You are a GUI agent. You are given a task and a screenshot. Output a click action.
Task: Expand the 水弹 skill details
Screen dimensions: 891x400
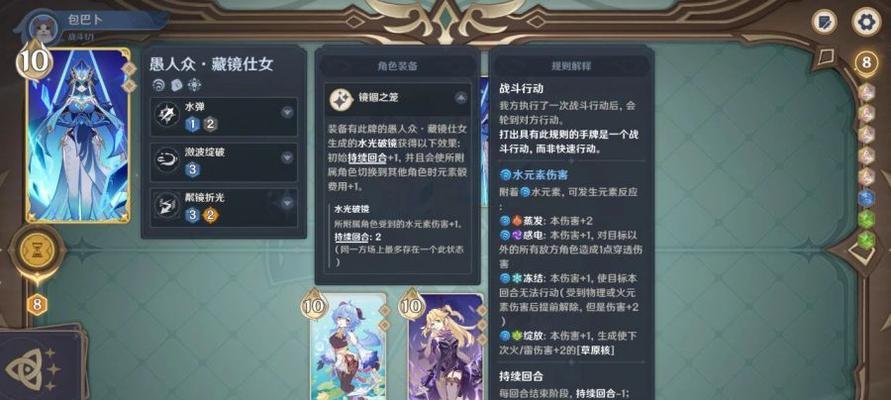click(x=287, y=112)
